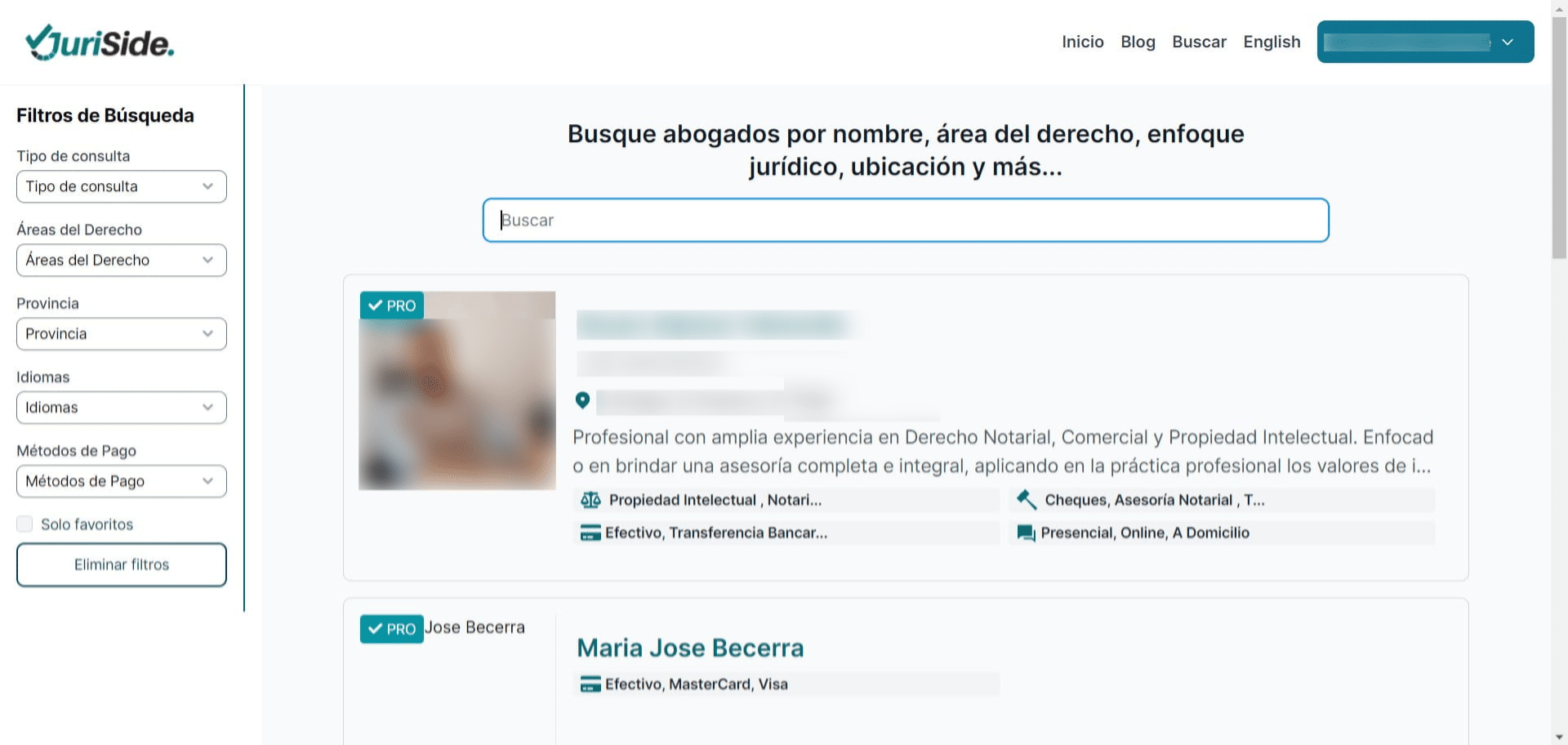This screenshot has width=1568, height=745.
Task: Open the Provincia dropdown
Action: (x=121, y=333)
